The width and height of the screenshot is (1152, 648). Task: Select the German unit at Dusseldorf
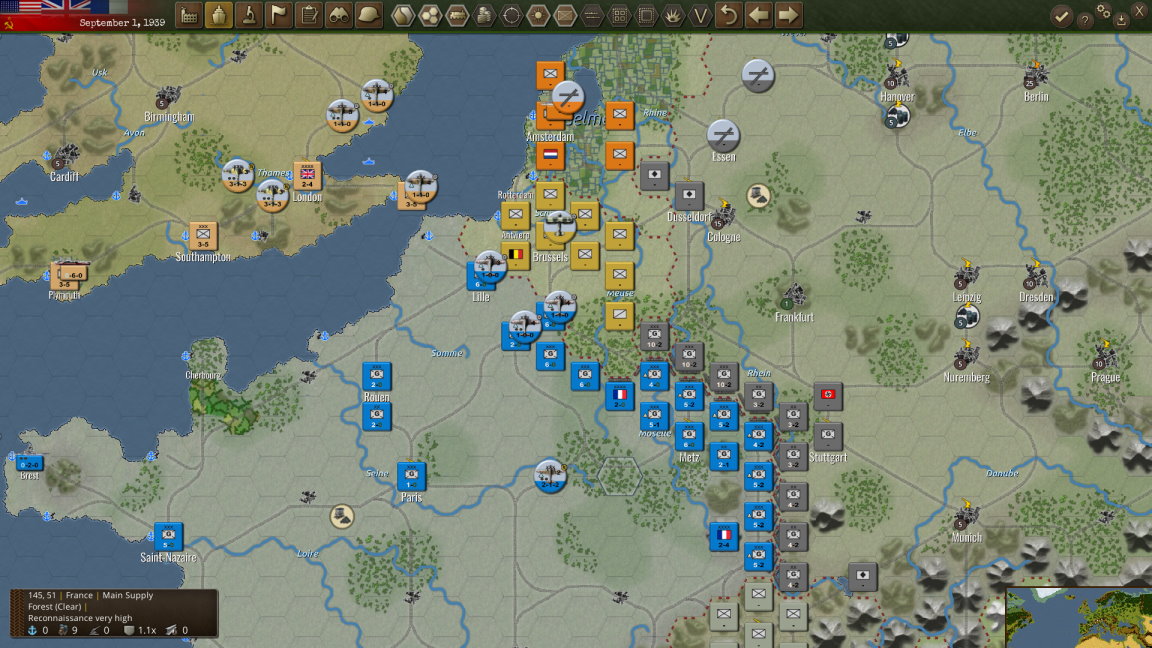pyautogui.click(x=688, y=195)
